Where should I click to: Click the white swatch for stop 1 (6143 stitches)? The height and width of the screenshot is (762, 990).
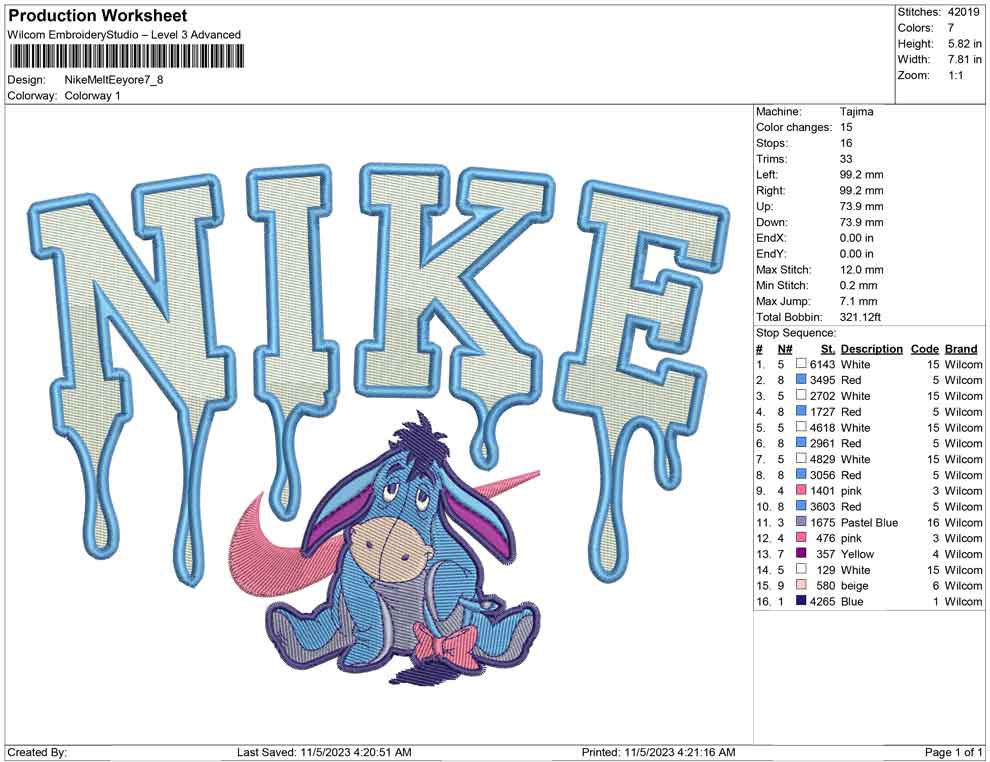[801, 364]
